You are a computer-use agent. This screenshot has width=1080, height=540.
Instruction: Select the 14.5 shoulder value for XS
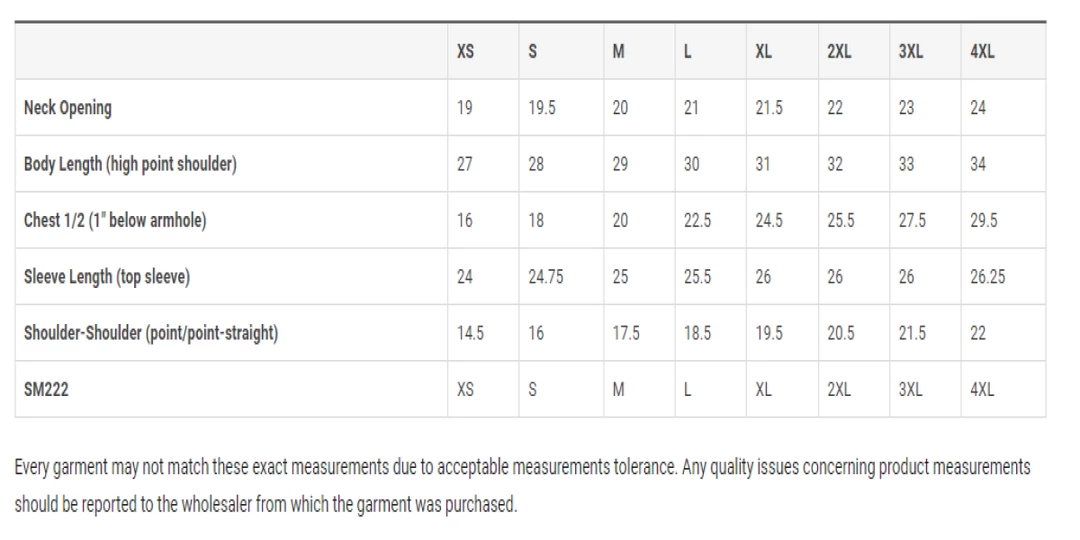[x=470, y=333]
